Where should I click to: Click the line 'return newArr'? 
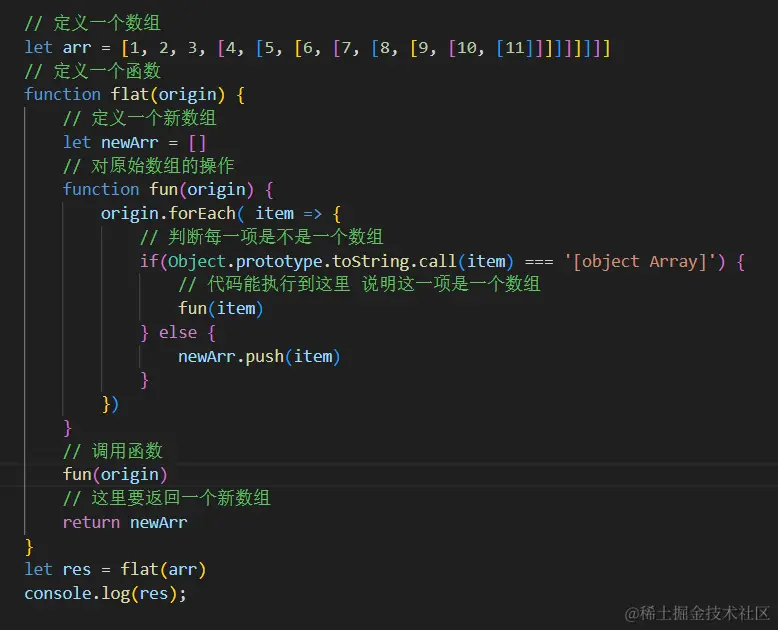pos(125,522)
